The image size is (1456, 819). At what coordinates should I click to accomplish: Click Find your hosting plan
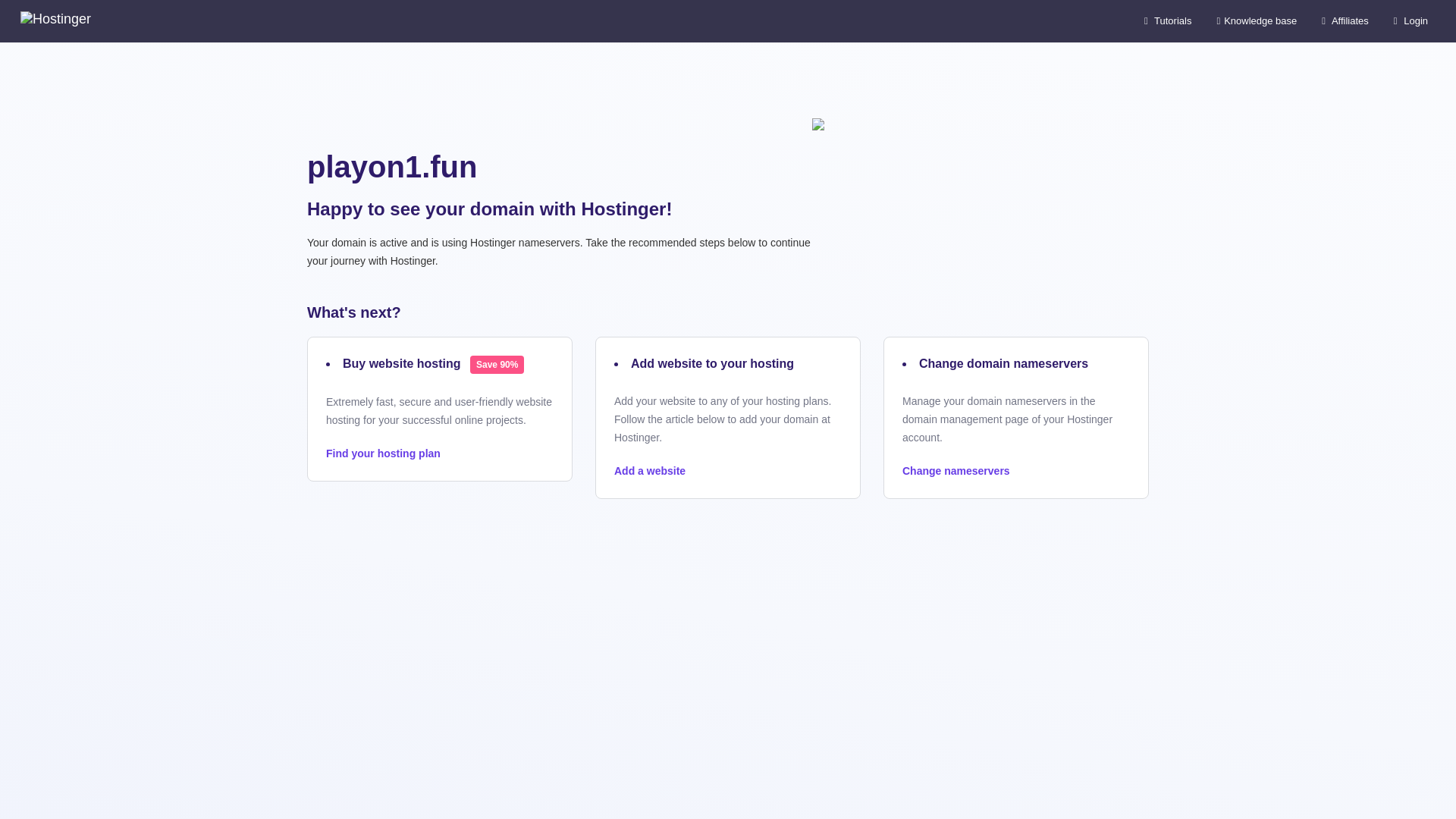click(383, 453)
